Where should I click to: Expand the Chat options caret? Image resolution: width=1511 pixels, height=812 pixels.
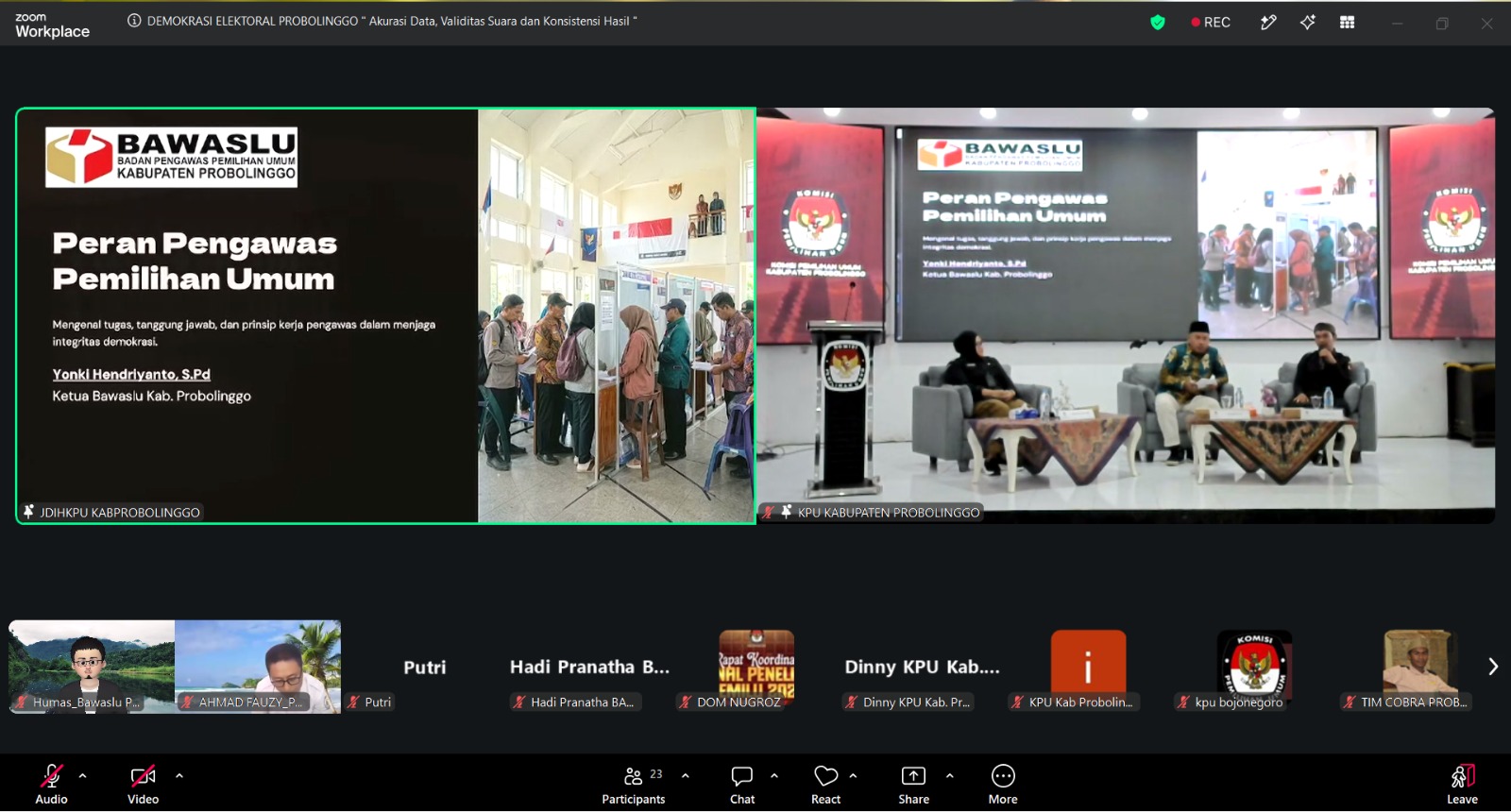coord(774,776)
